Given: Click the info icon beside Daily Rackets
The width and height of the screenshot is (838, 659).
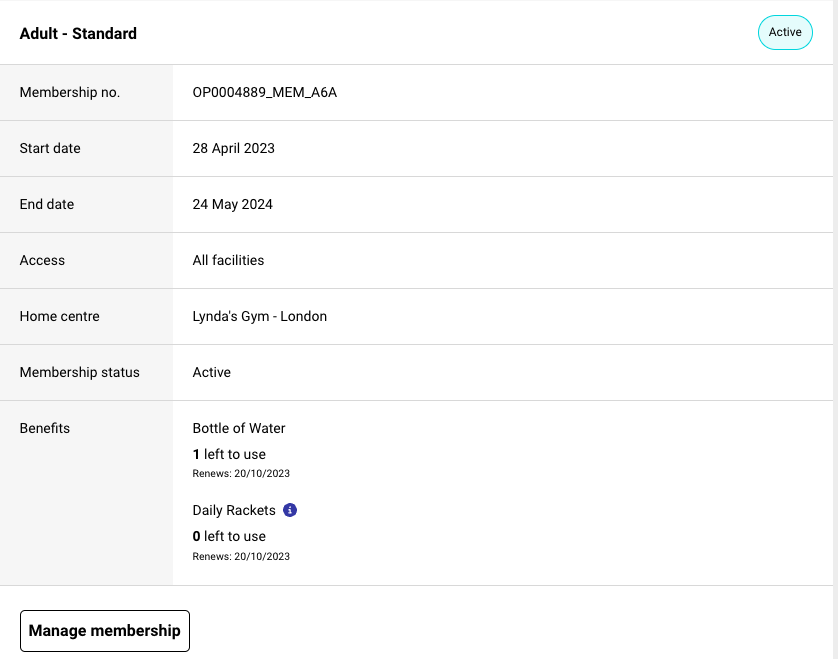Looking at the screenshot, I should coord(290,510).
